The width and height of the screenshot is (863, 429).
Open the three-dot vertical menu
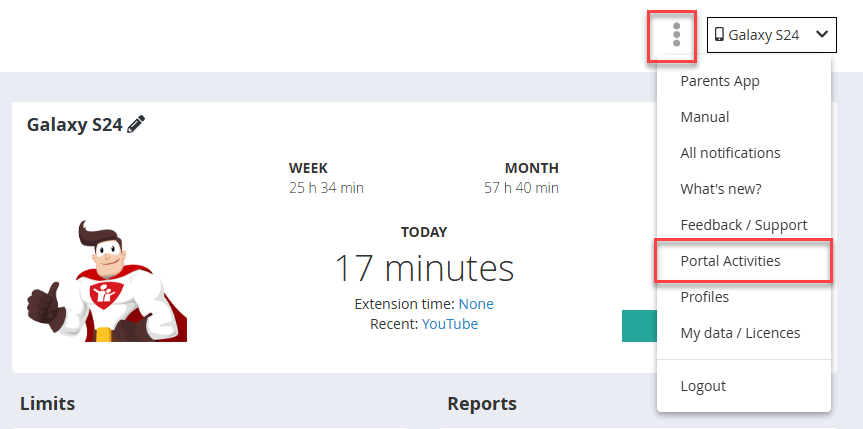(677, 35)
